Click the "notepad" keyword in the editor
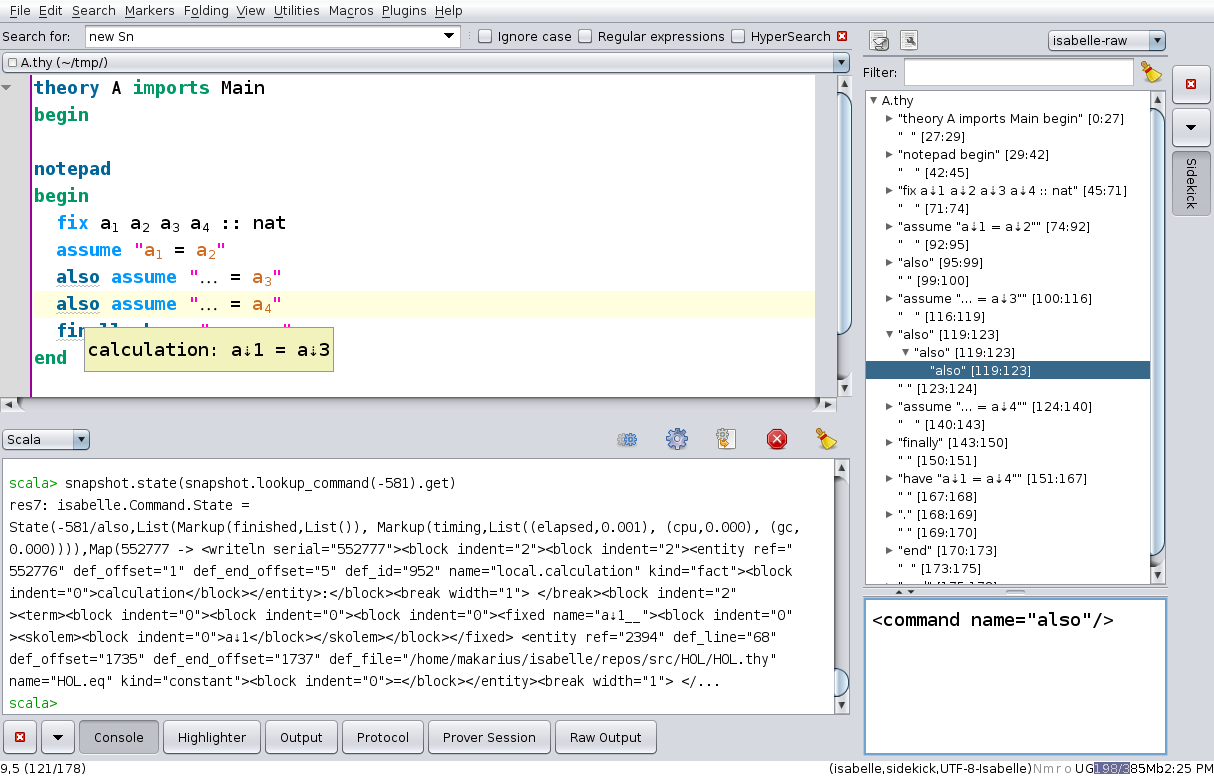The height and width of the screenshot is (776, 1214). tap(72, 168)
